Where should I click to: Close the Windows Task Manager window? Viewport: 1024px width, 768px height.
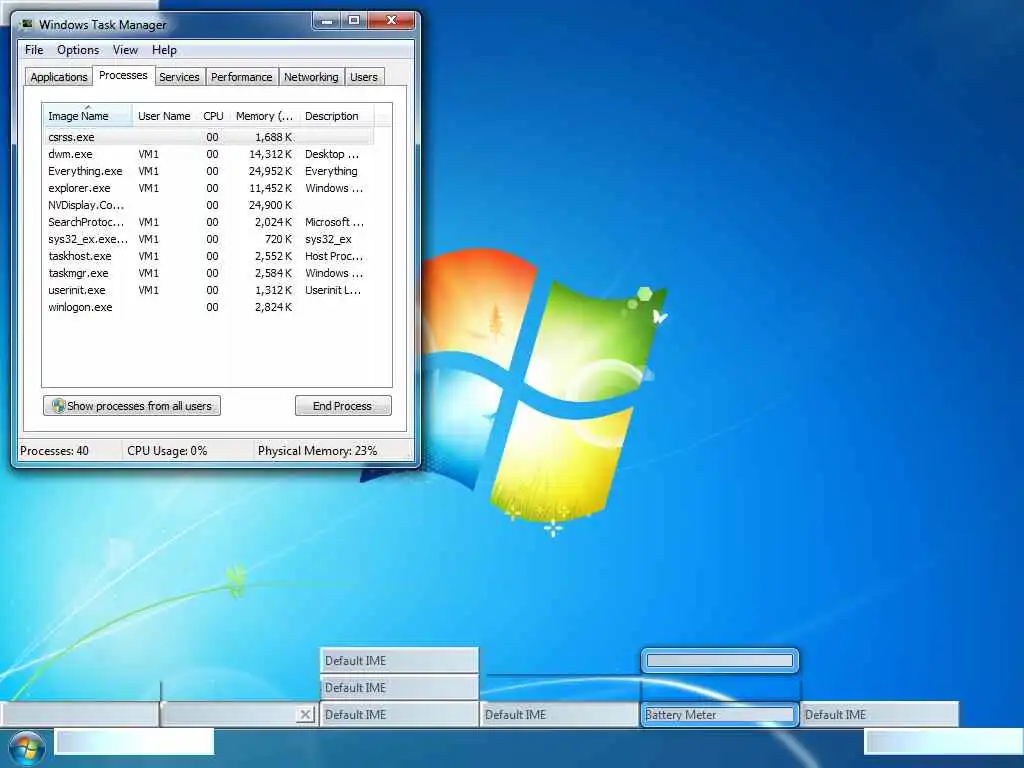point(391,21)
